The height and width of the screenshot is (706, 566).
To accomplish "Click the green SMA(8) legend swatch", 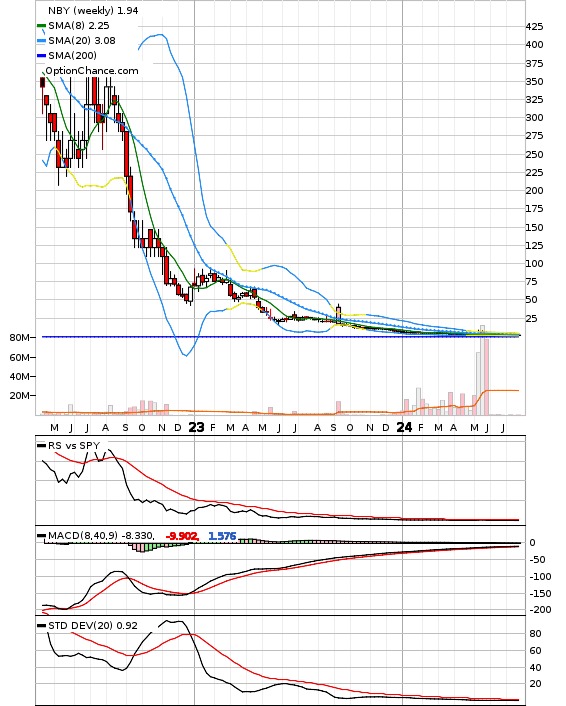I will (x=41, y=26).
